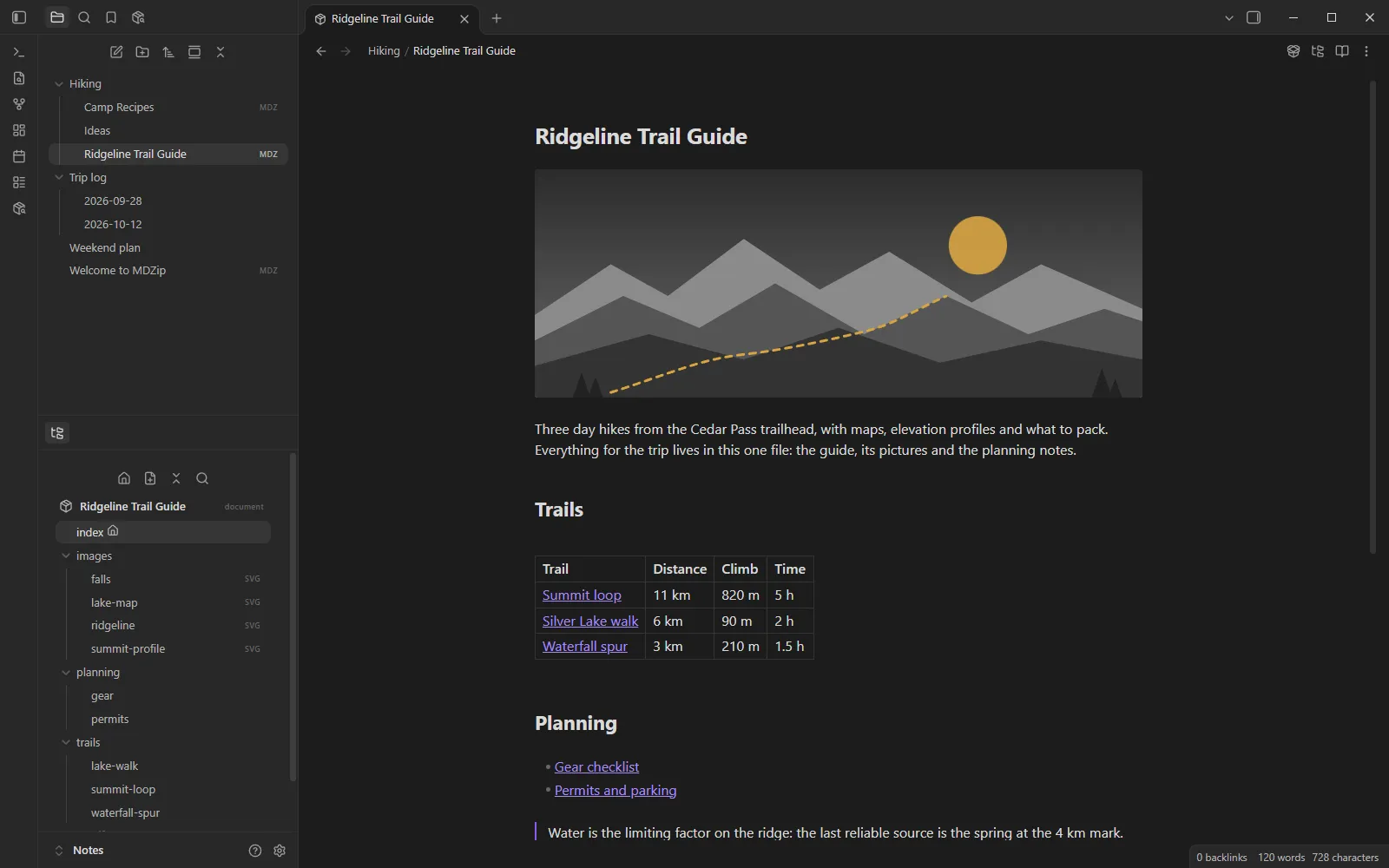Click the note's vertical scrollbar
1389x868 pixels.
point(1373,317)
